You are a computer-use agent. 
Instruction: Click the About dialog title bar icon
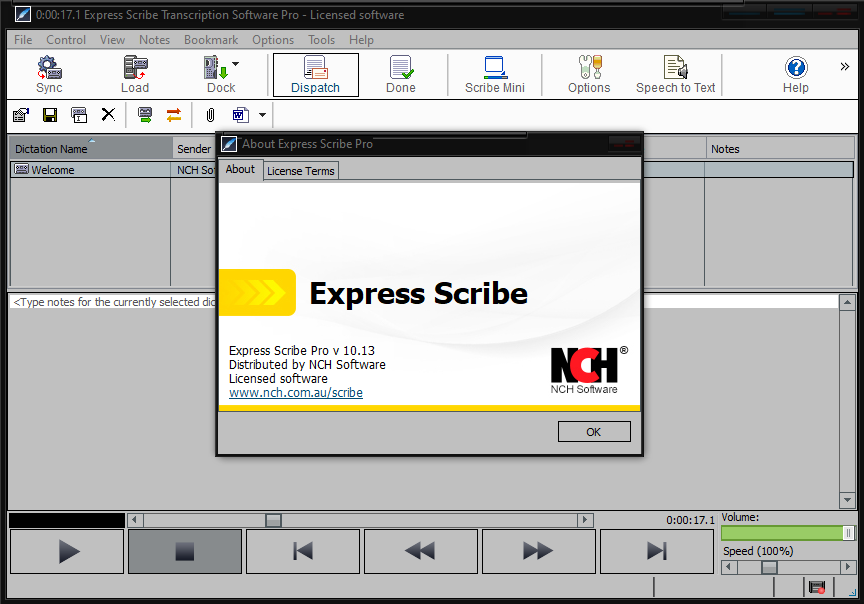[229, 144]
